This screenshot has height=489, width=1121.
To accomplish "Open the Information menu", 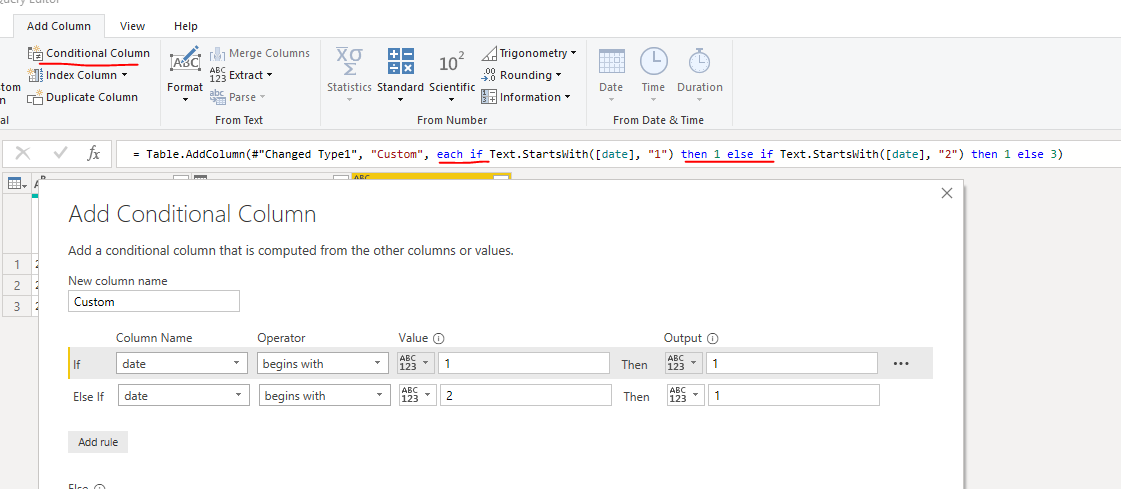I will tap(525, 97).
